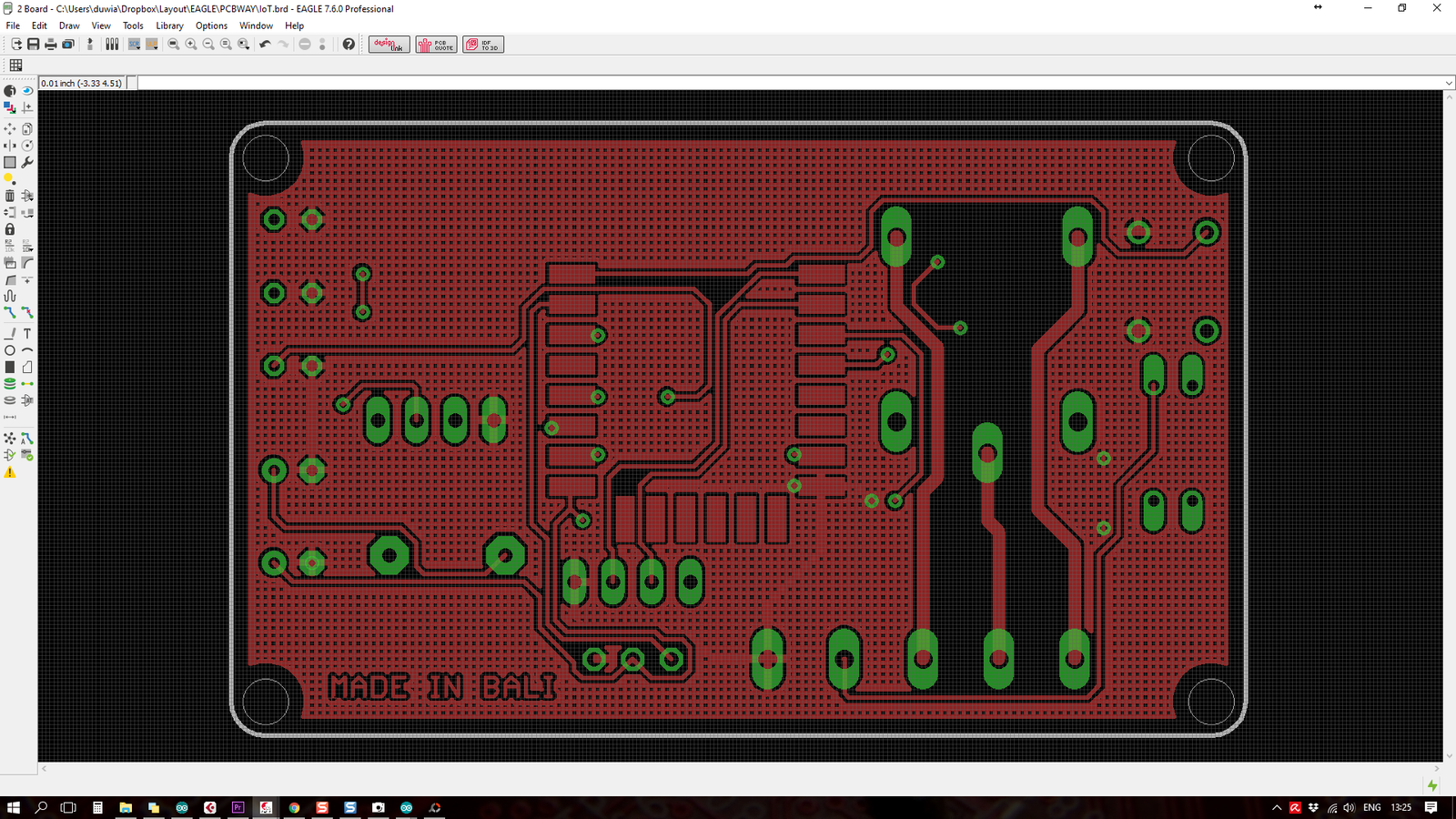Zoom to fit the board
This screenshot has height=819, width=1456.
click(174, 45)
